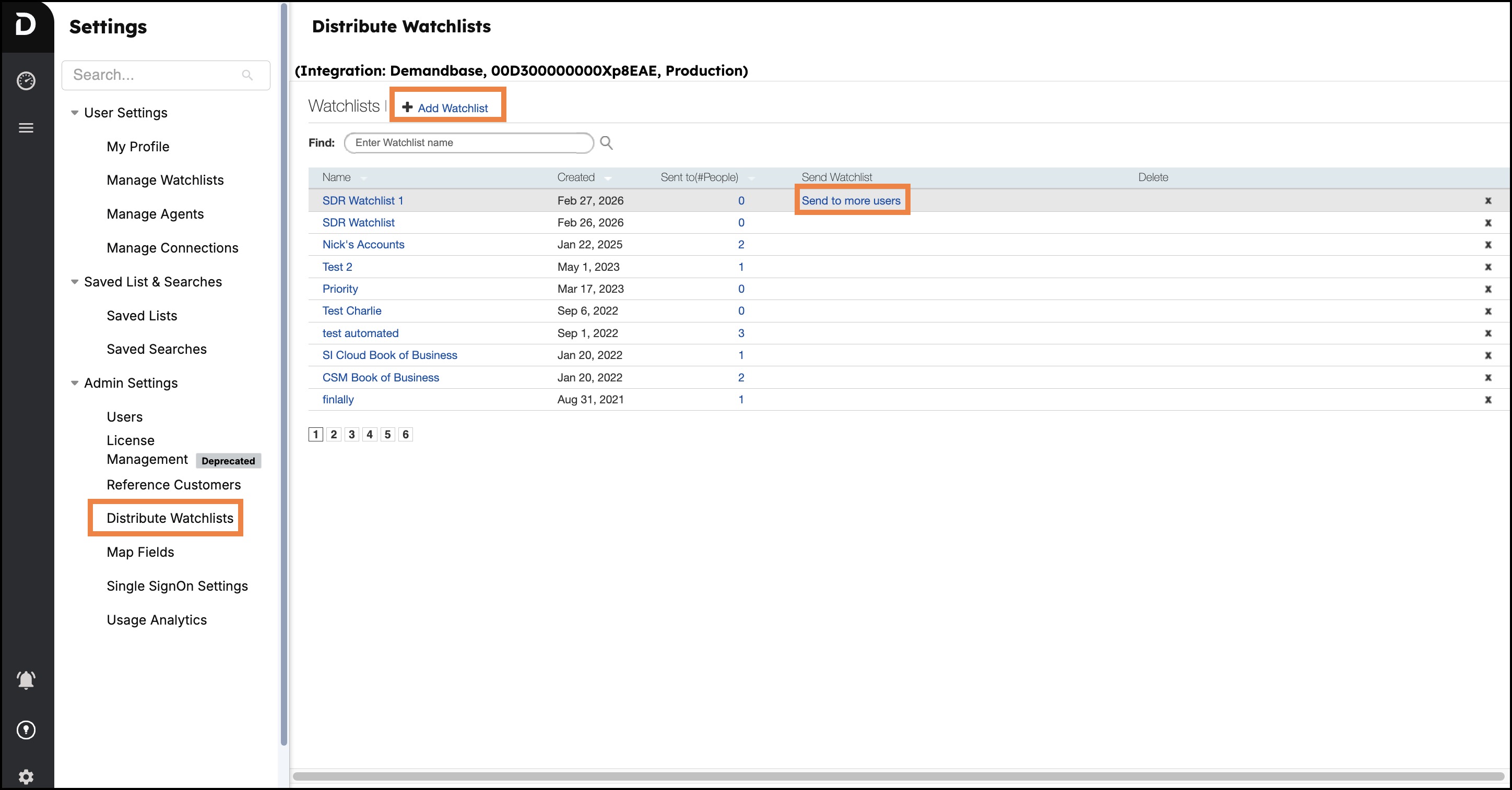Screen dimensions: 1512x790
Task: Collapse the User Settings section
Action: 75,113
